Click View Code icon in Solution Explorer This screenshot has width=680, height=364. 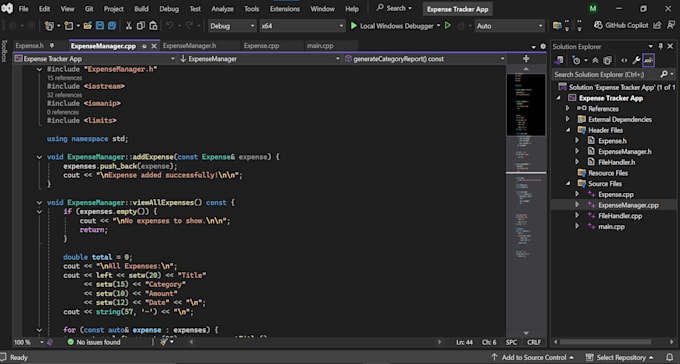click(x=624, y=60)
